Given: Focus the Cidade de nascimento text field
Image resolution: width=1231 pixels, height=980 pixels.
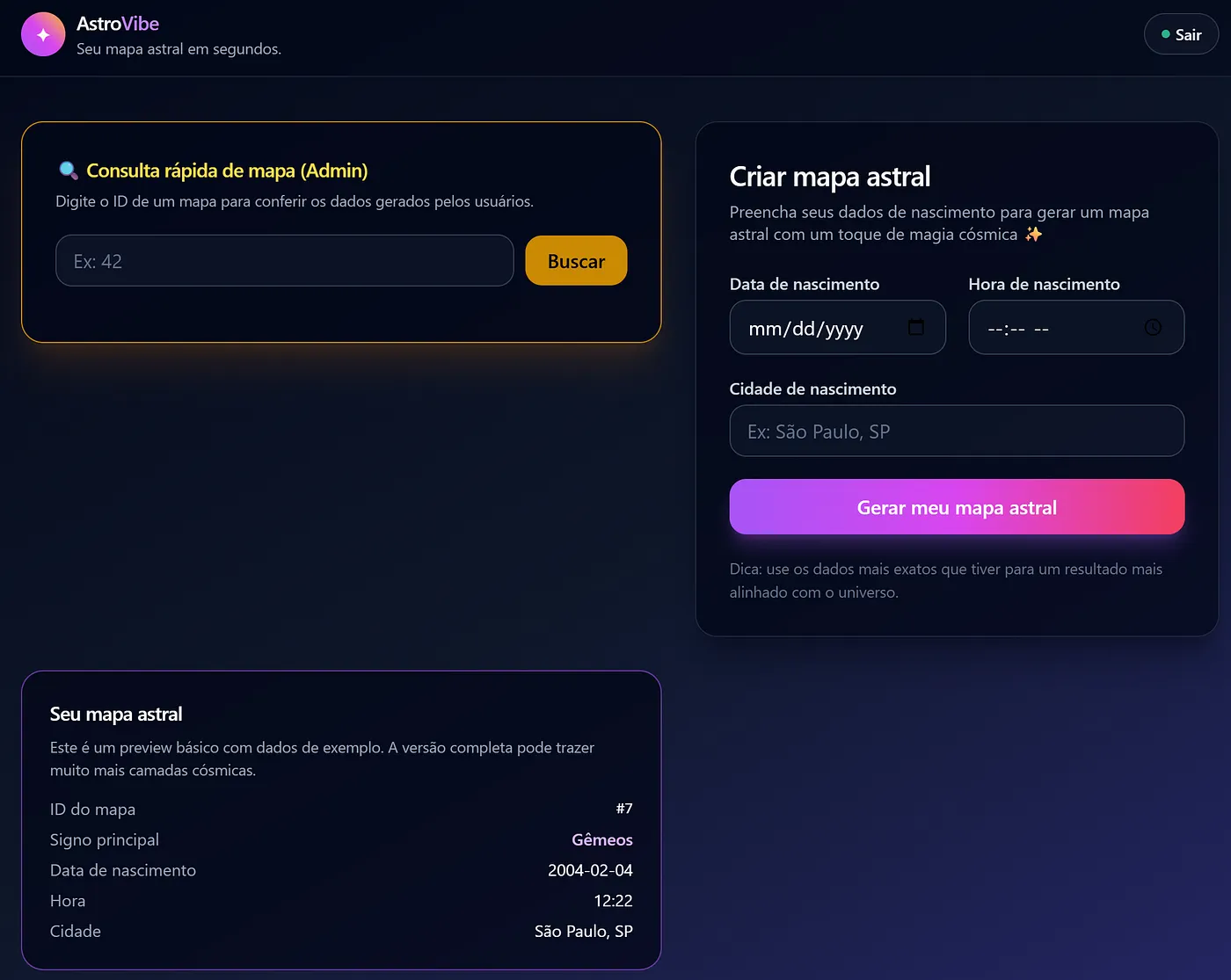Looking at the screenshot, I should 957,432.
